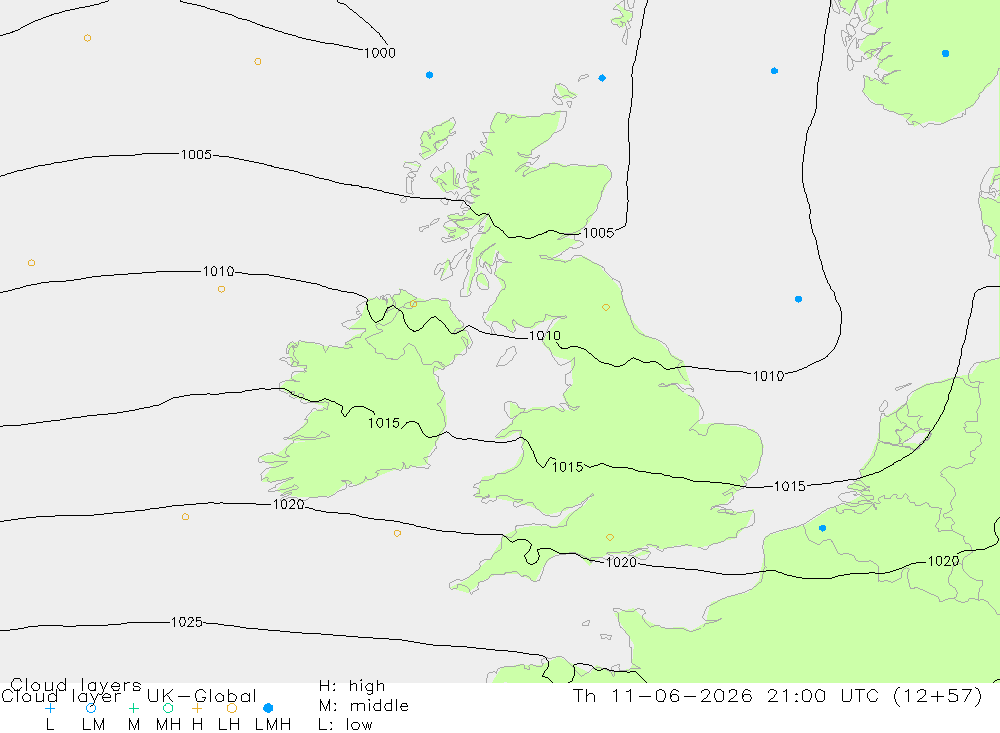Click the 'UK-Global' model name text
The height and width of the screenshot is (733, 1000).
202,696
